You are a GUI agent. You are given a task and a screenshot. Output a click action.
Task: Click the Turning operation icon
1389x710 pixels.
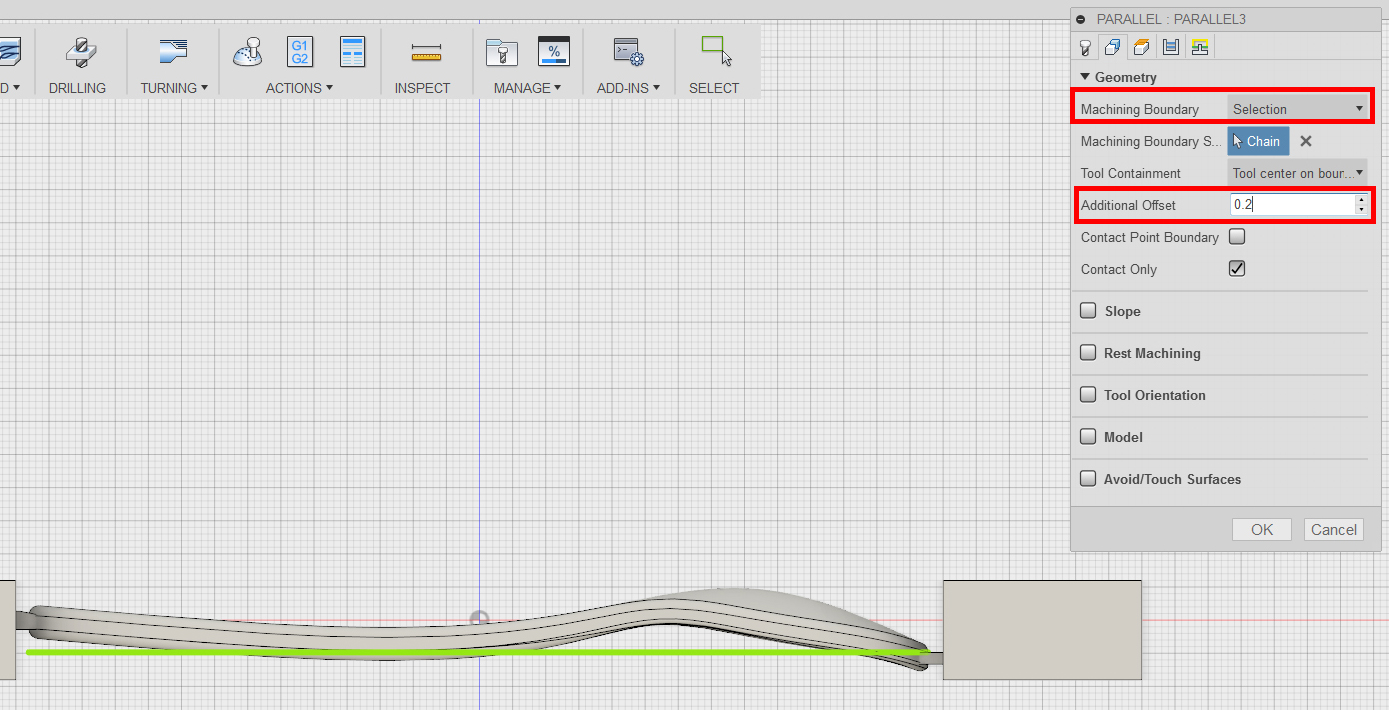tap(174, 51)
